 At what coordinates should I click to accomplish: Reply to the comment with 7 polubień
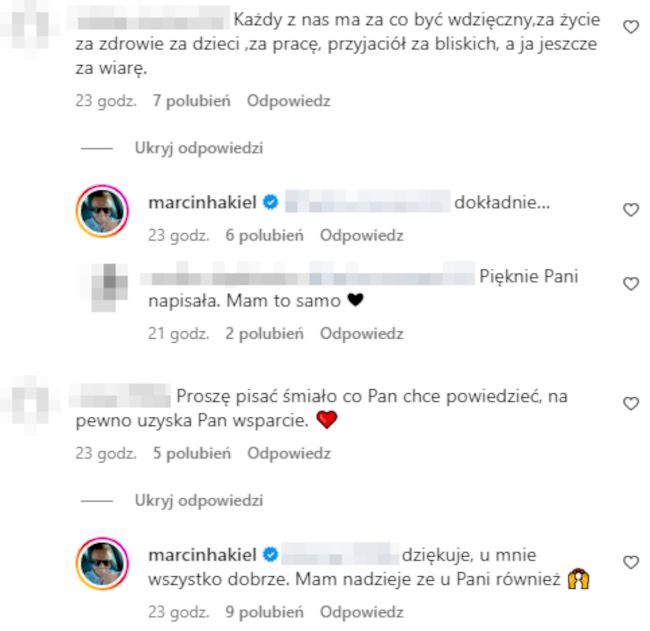pyautogui.click(x=289, y=101)
